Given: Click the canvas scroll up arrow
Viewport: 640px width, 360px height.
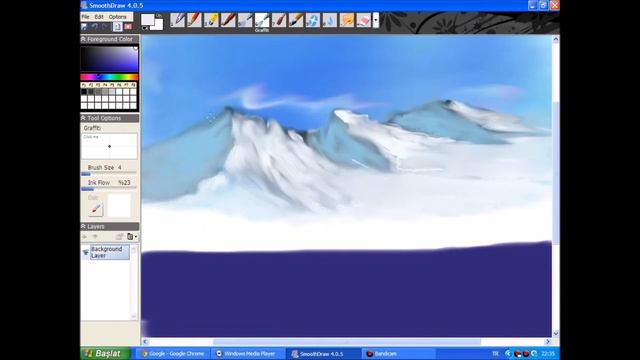Looking at the screenshot, I should click(x=556, y=40).
